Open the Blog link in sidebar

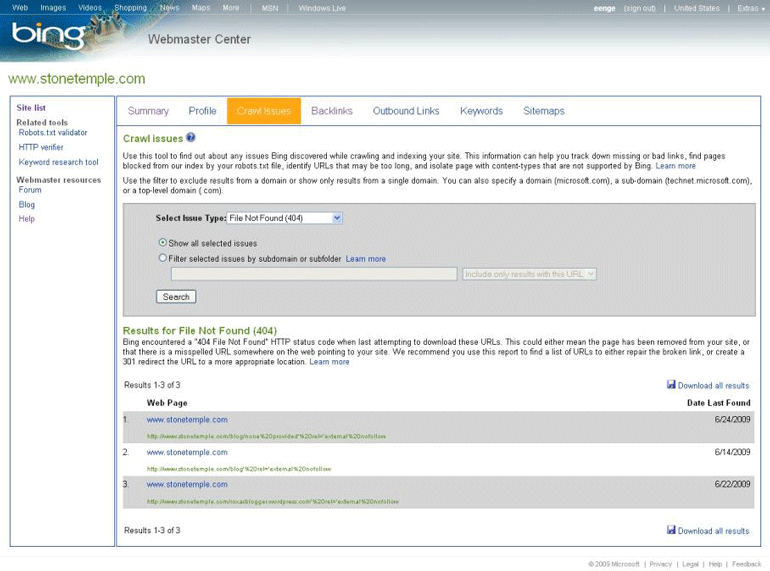(27, 204)
